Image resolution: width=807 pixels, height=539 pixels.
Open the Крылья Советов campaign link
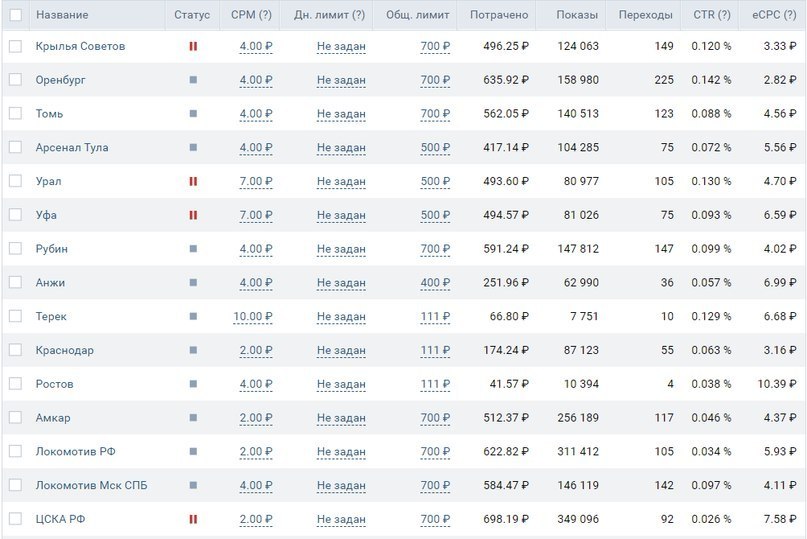pos(80,46)
